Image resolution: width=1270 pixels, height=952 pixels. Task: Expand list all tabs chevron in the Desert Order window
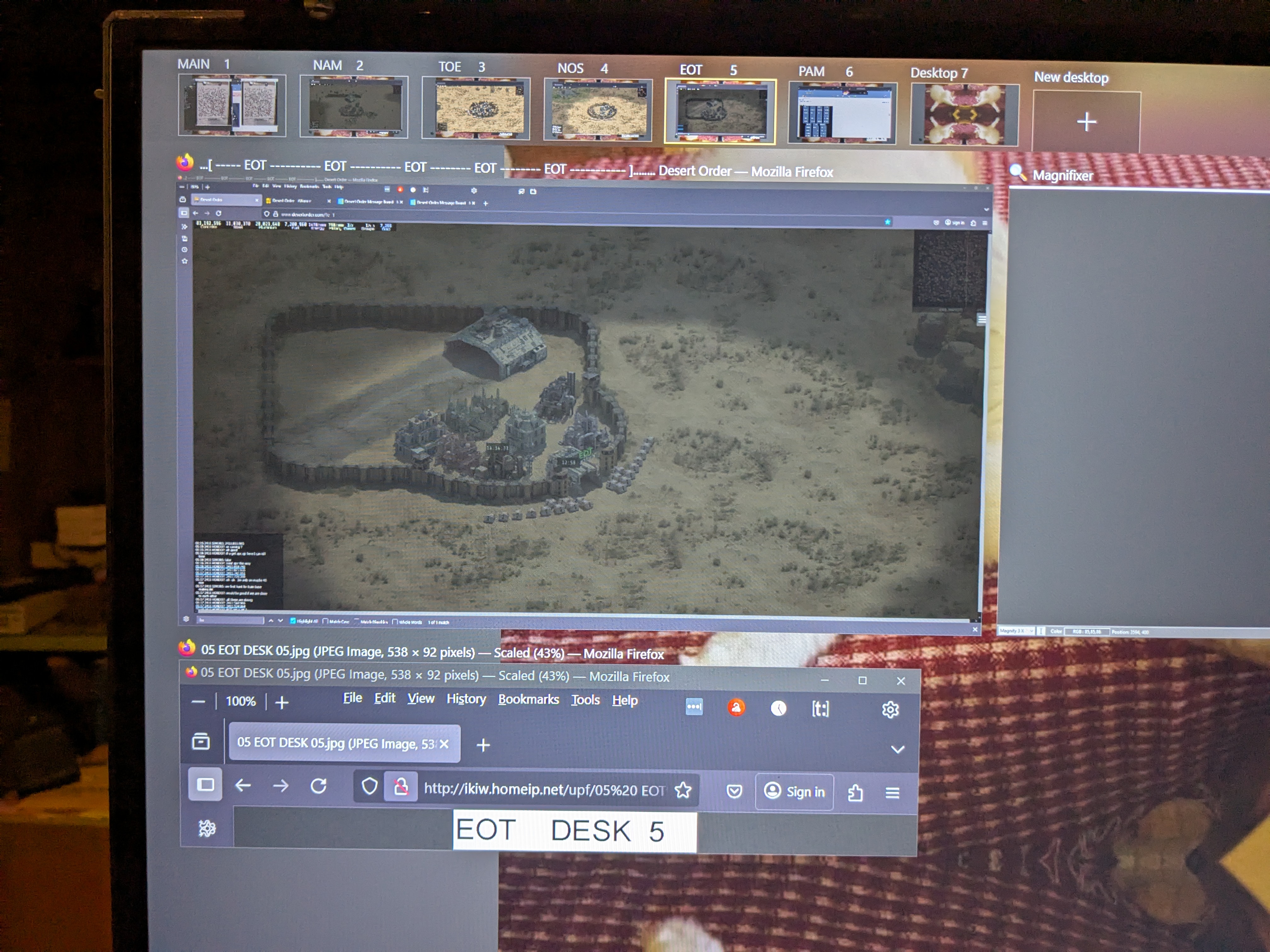(987, 209)
